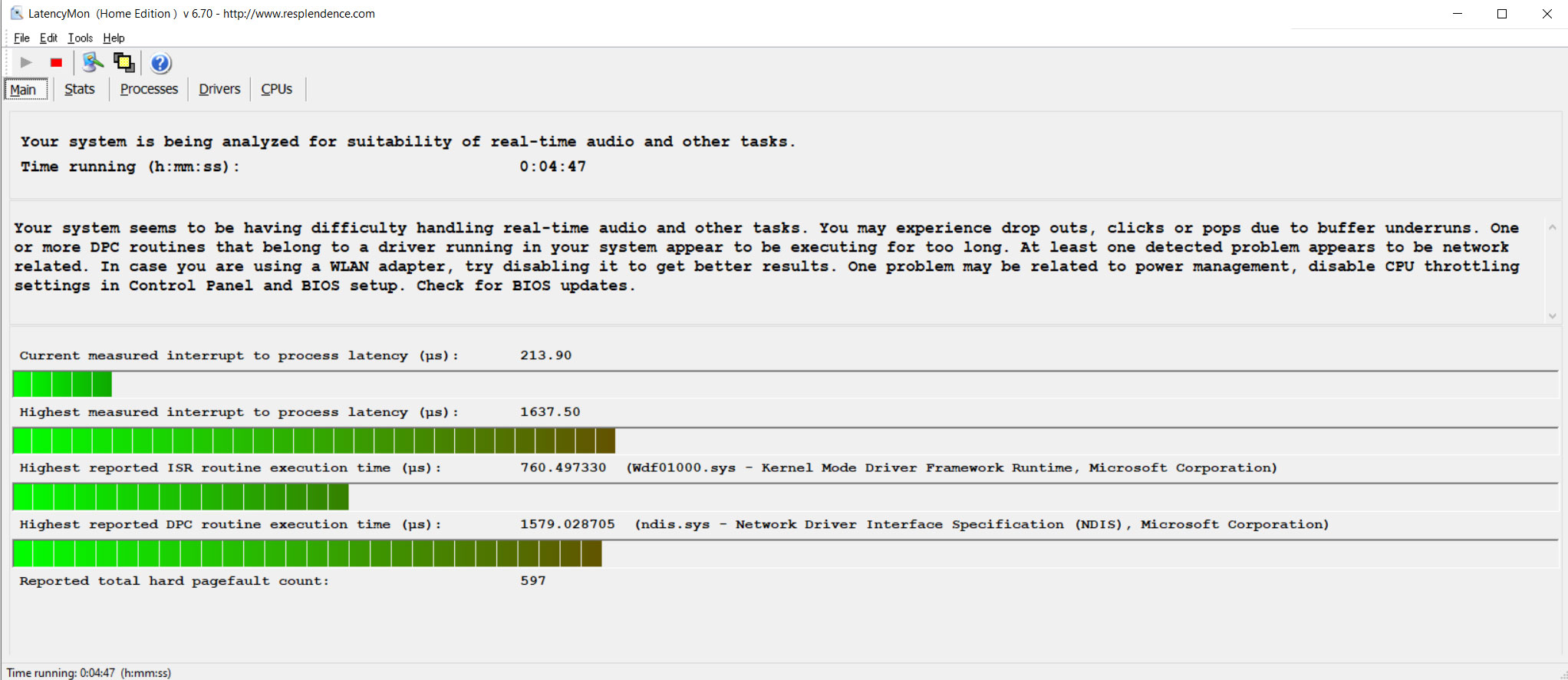Click the yellow overlapping windows toolbar icon

click(124, 62)
